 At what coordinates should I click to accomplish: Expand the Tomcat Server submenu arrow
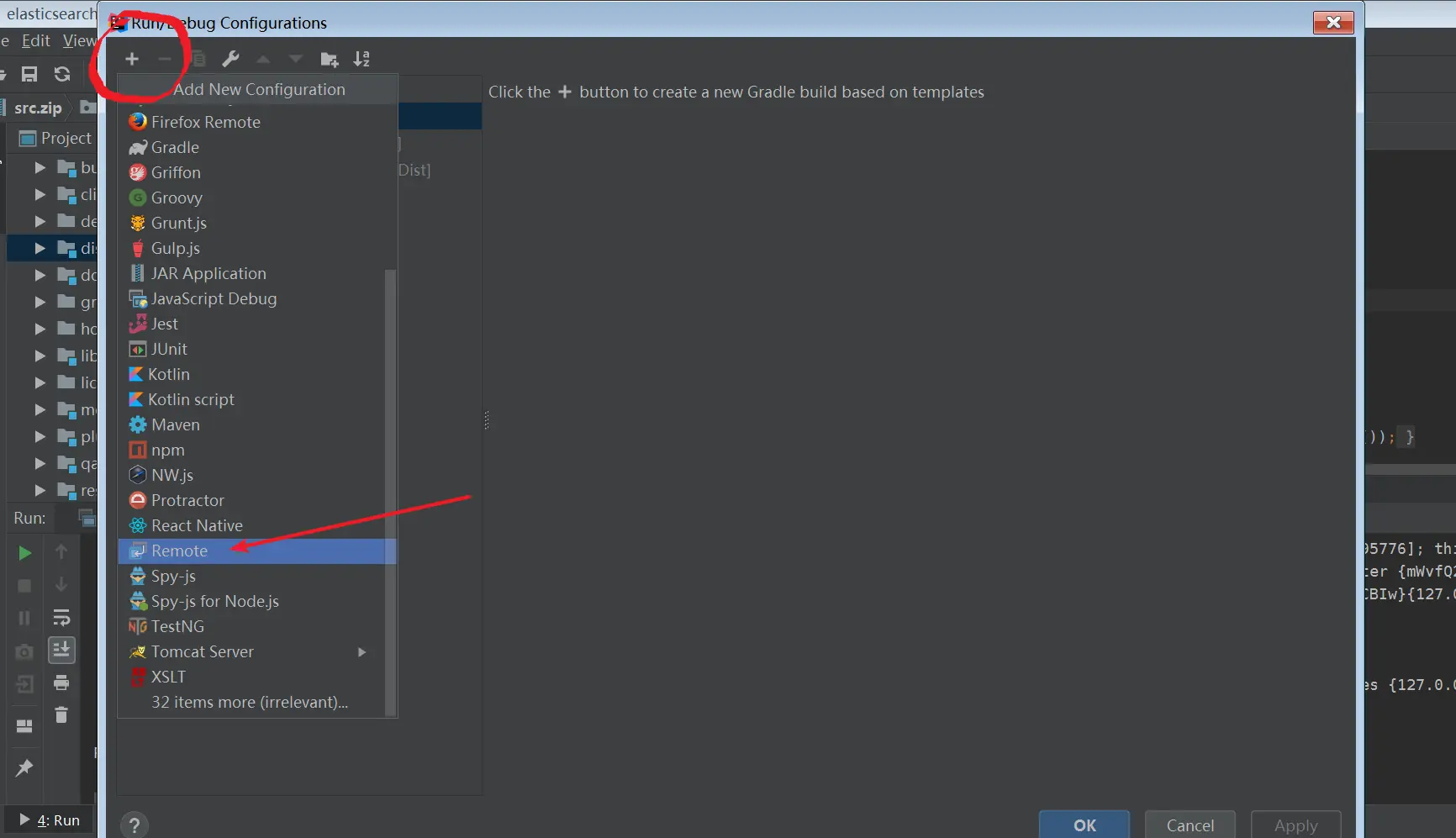[362, 651]
